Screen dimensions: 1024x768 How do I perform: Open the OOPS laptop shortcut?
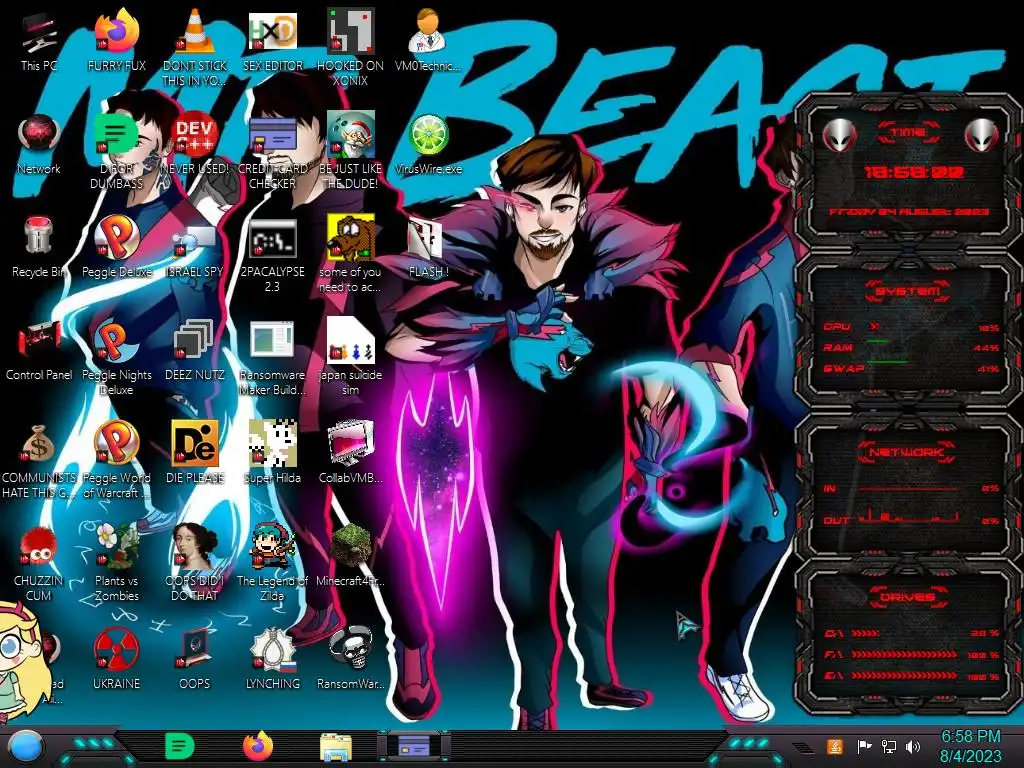(x=195, y=658)
